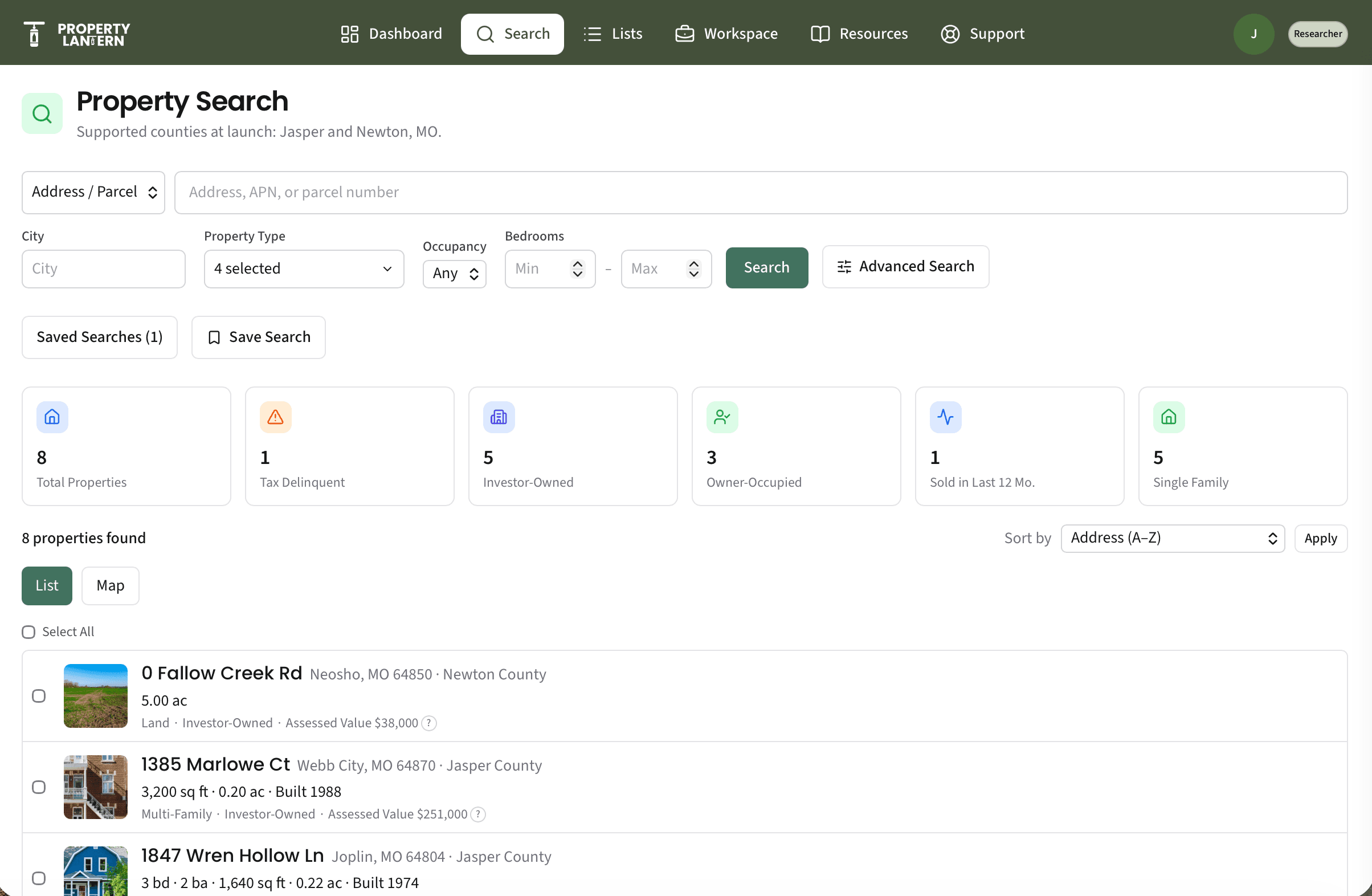
Task: Check the box for 1385 Marlowe Ct
Action: click(x=39, y=787)
